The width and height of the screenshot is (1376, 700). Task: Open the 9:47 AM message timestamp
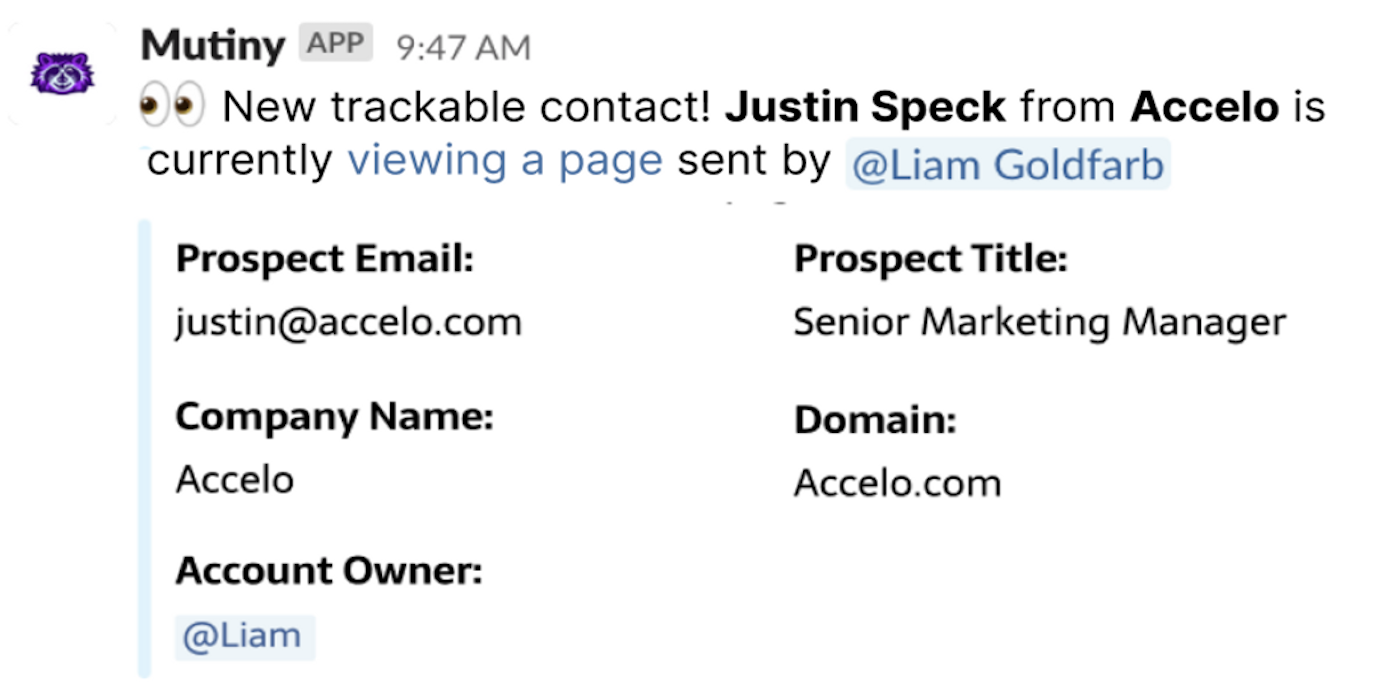coord(463,47)
